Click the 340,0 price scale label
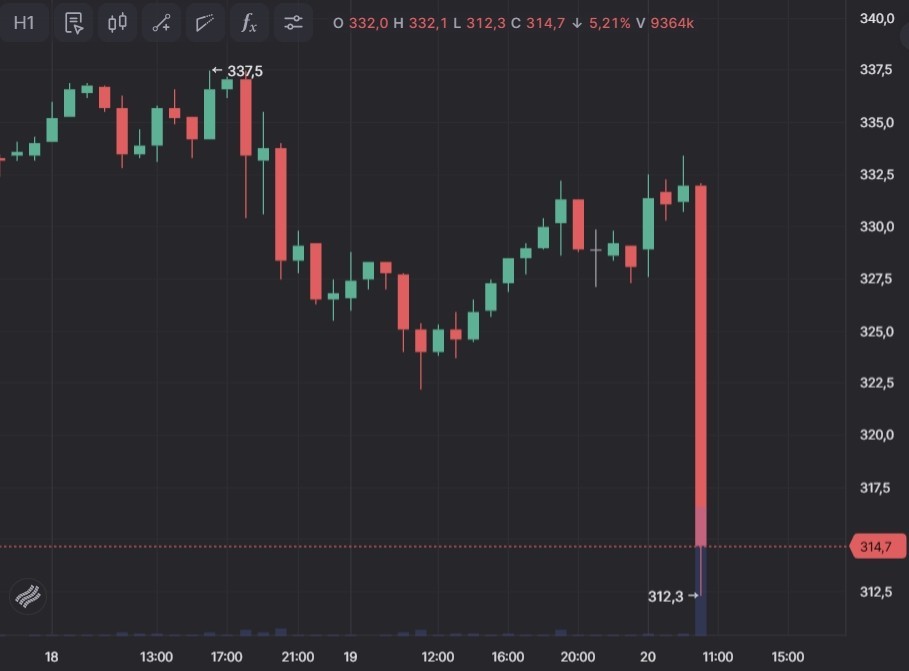The width and height of the screenshot is (909, 671). 877,19
